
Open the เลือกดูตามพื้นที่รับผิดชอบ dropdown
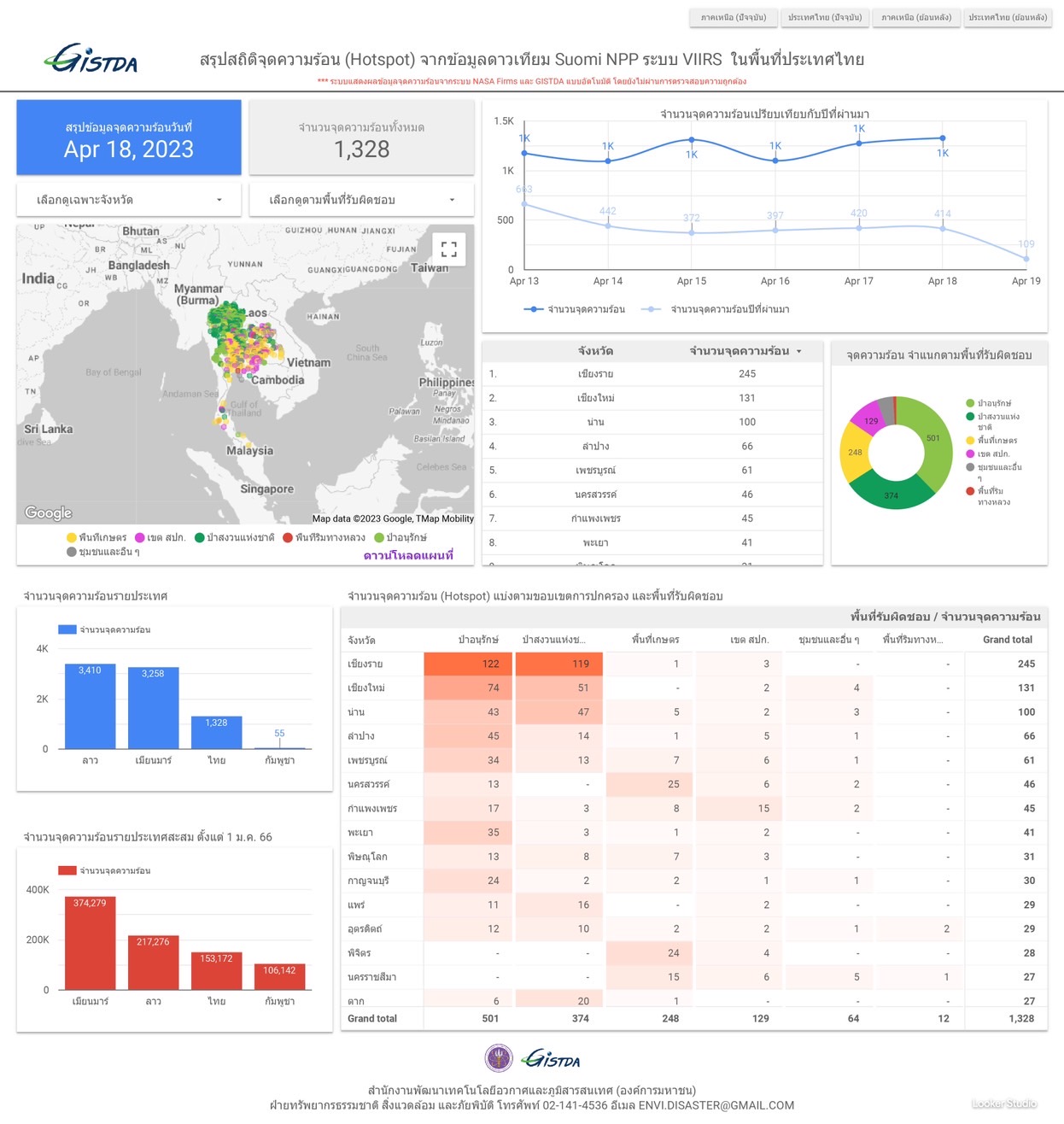pyautogui.click(x=361, y=200)
